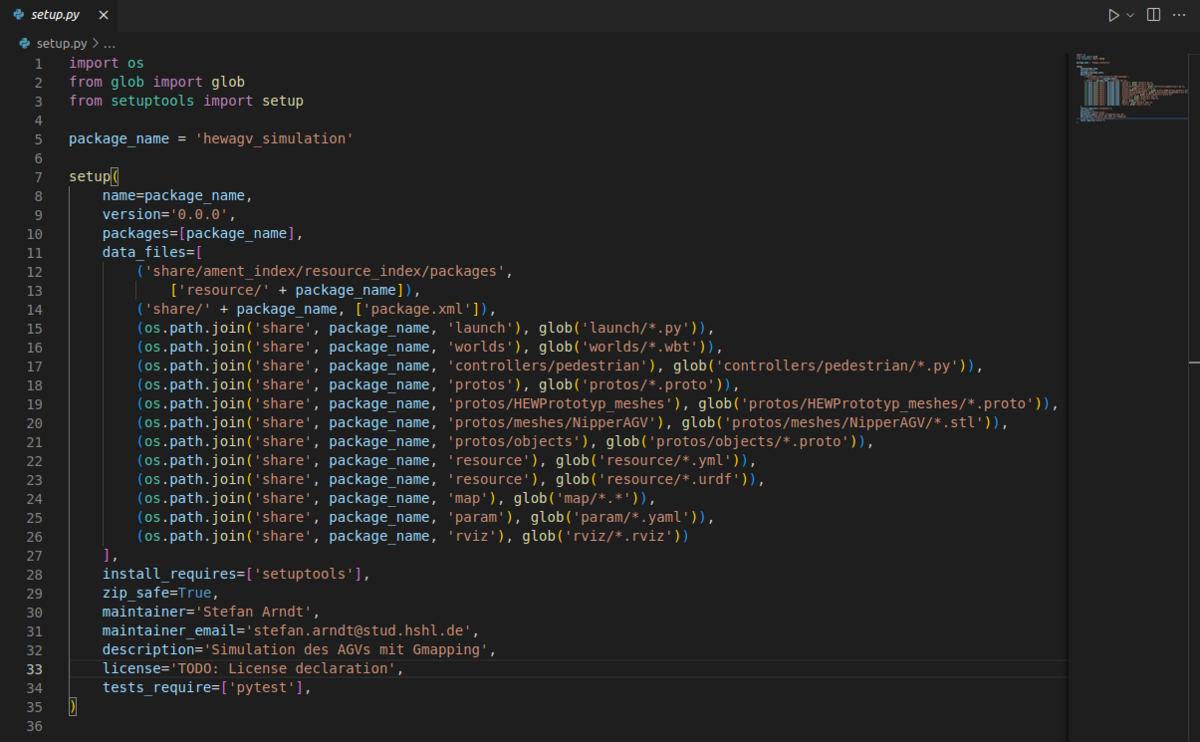This screenshot has height=742, width=1200.
Task: Click the closing parenthesis on line 35
Action: pyautogui.click(x=72, y=706)
